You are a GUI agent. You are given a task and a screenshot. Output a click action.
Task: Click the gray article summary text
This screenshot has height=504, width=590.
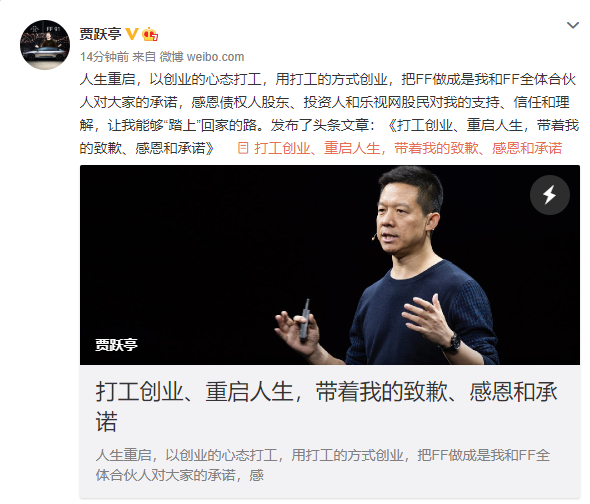click(322, 465)
